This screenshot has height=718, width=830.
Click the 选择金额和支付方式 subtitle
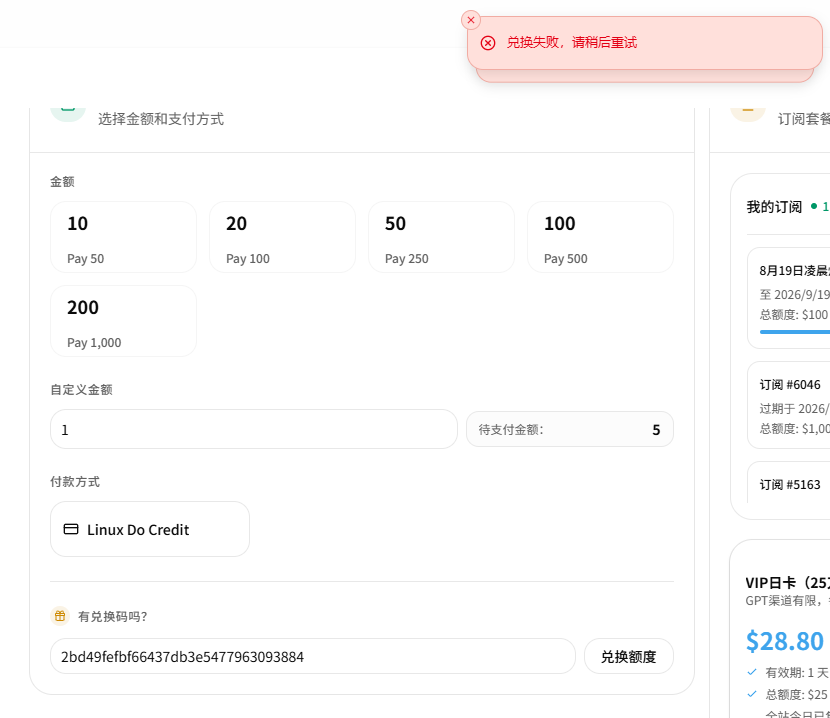pyautogui.click(x=161, y=119)
